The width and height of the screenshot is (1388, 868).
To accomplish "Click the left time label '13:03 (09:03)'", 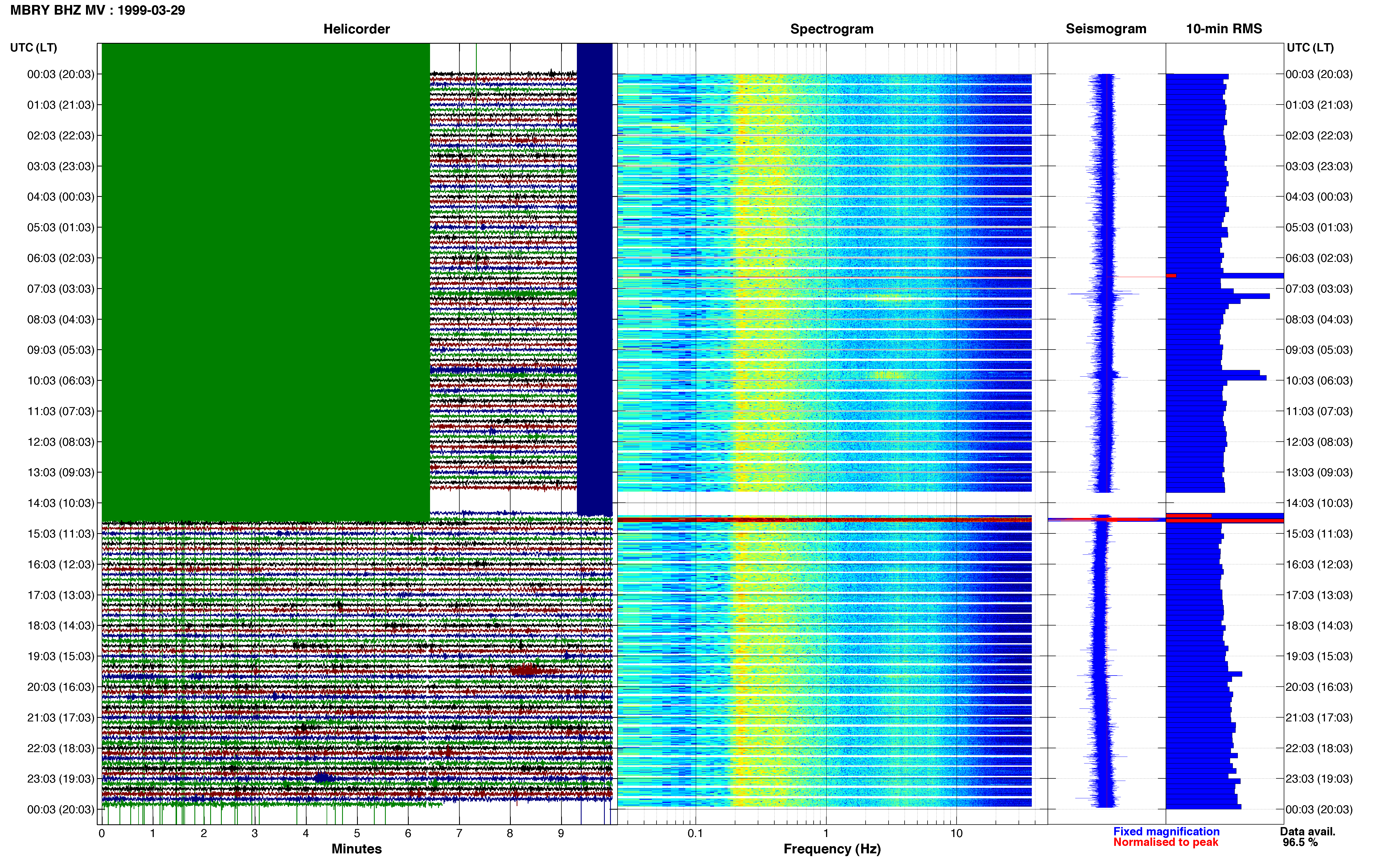I will tap(60, 473).
